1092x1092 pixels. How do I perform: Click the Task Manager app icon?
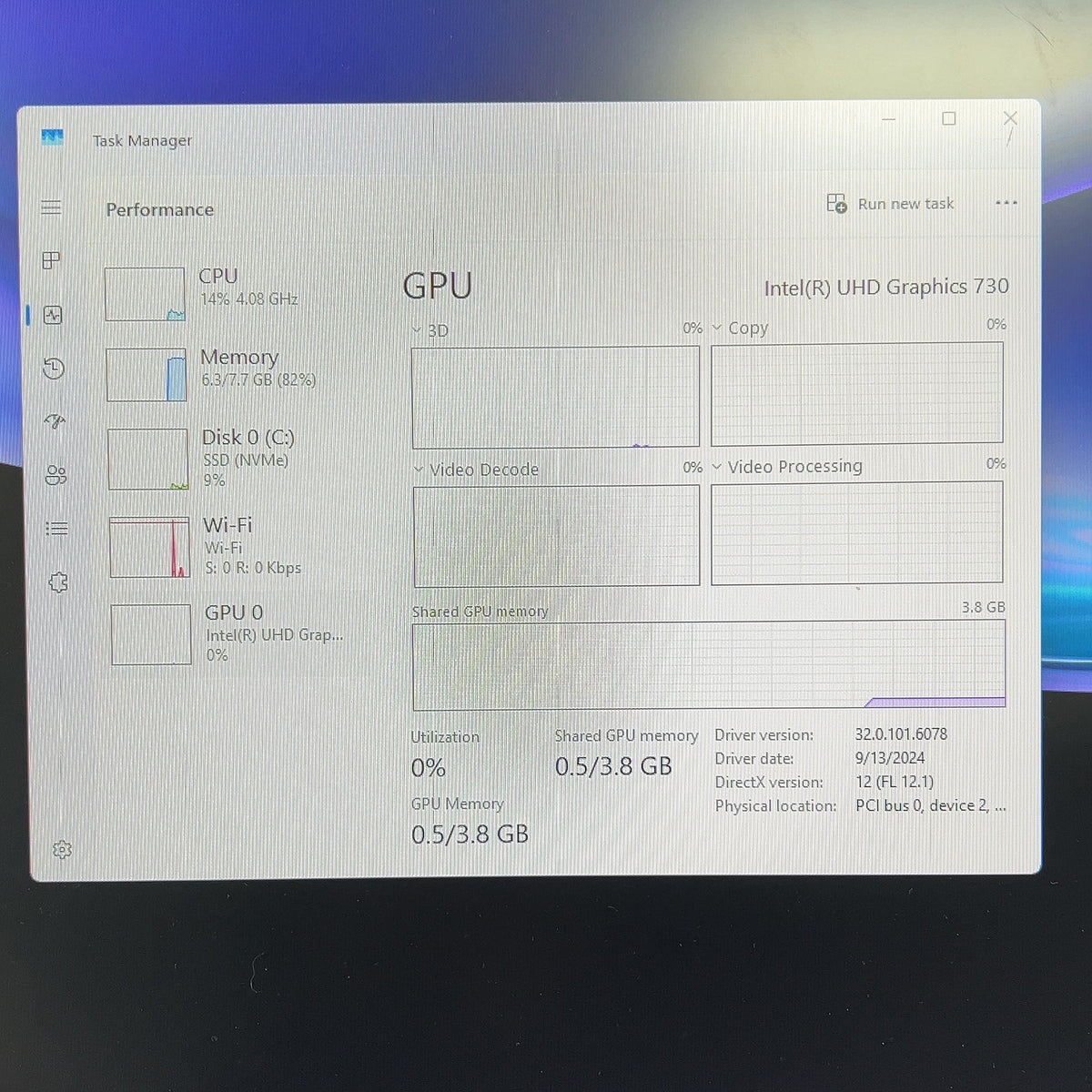(53, 137)
